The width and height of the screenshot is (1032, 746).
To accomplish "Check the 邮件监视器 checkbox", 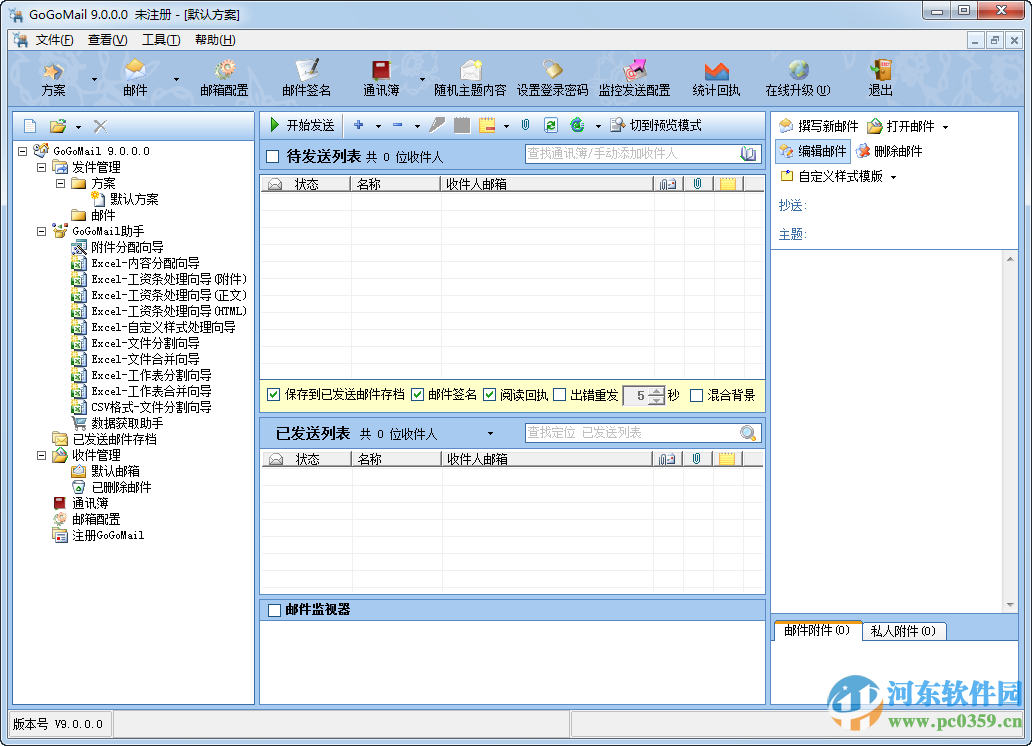I will tap(275, 609).
